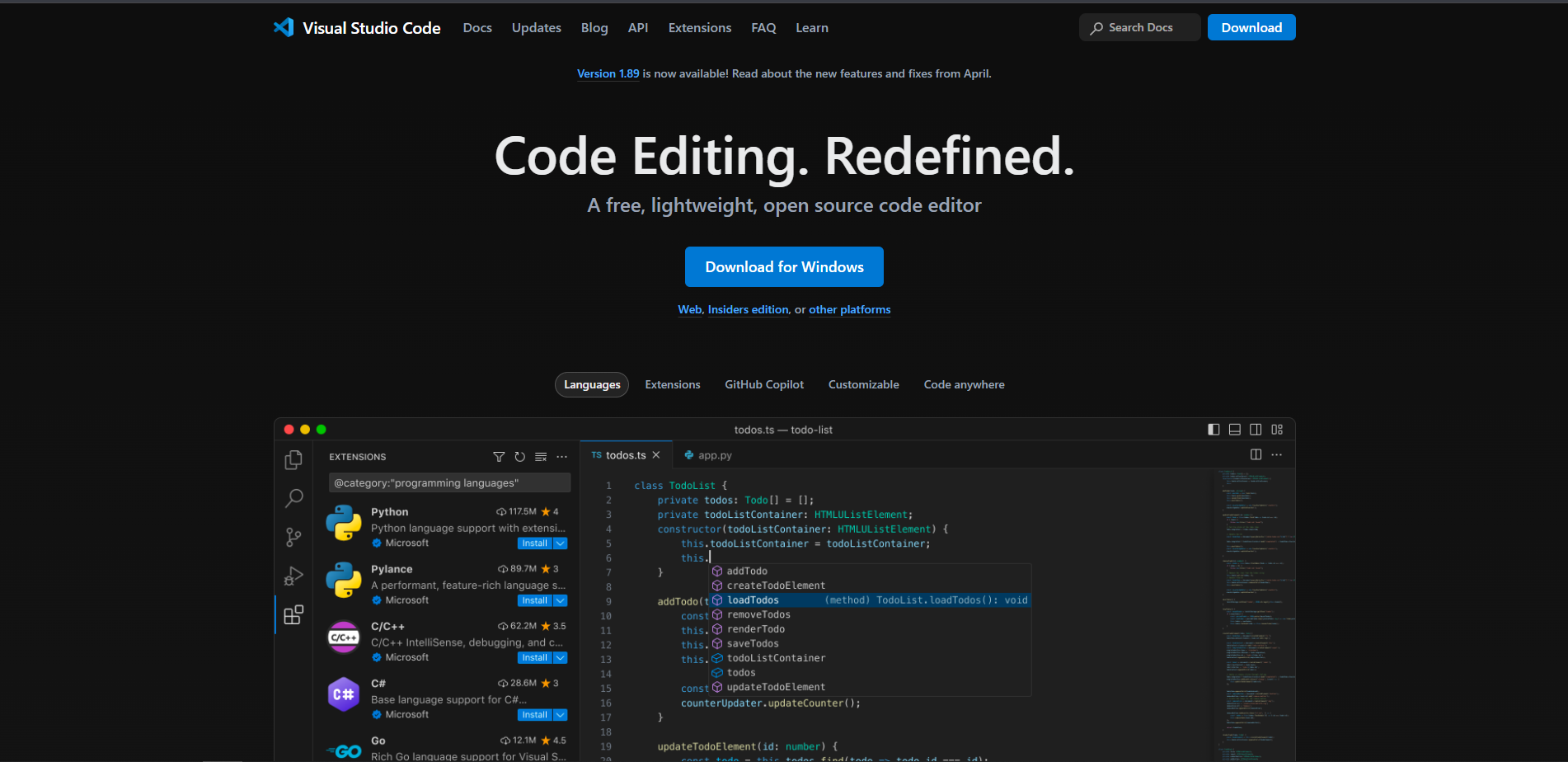Expand the C/C++ Install dropdown arrow

[x=561, y=658]
